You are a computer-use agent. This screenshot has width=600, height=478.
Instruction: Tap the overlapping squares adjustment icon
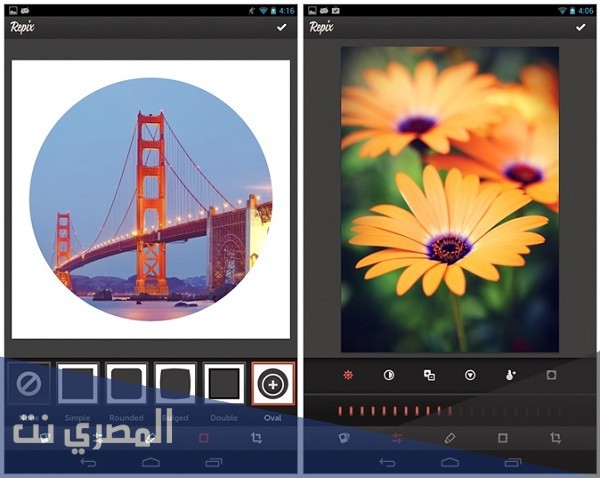[x=429, y=375]
